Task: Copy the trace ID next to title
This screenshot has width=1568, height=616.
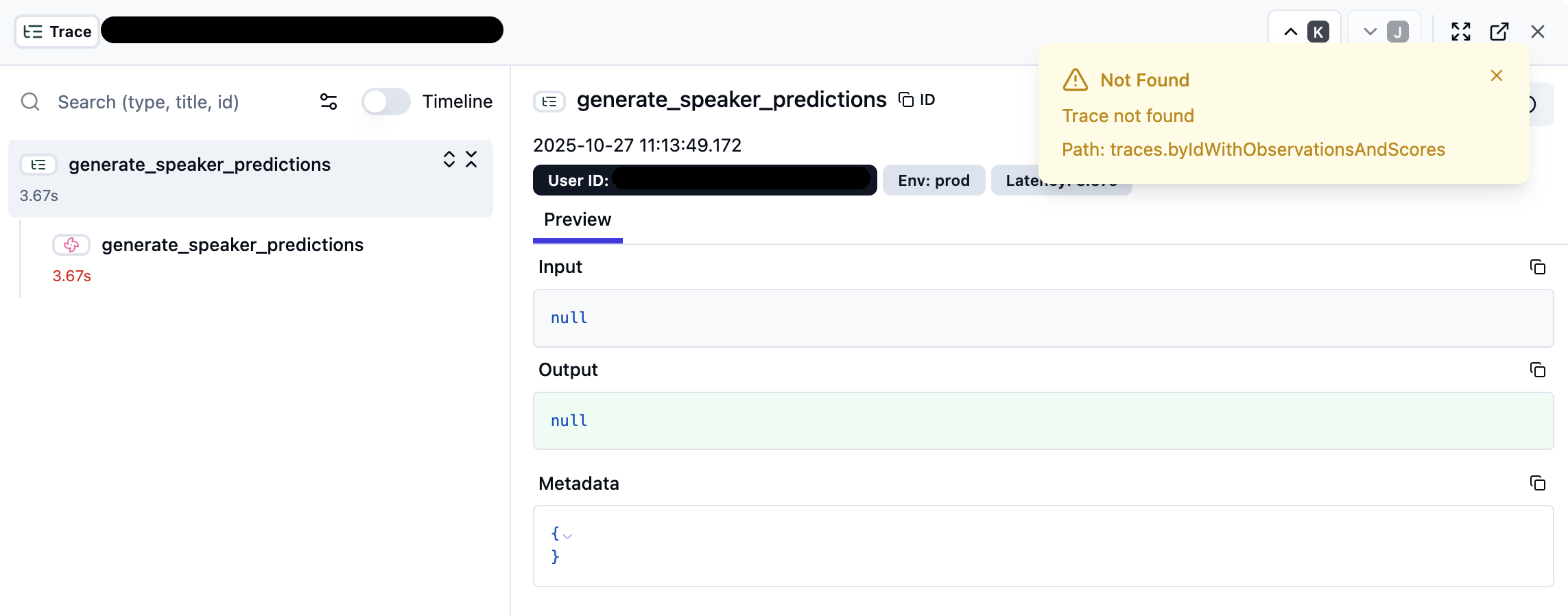Action: coord(916,100)
